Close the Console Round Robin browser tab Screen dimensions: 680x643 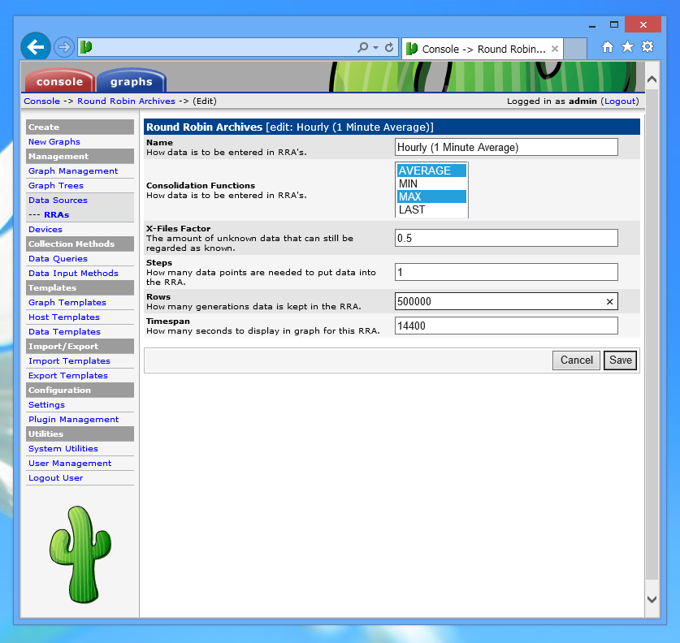coord(555,49)
